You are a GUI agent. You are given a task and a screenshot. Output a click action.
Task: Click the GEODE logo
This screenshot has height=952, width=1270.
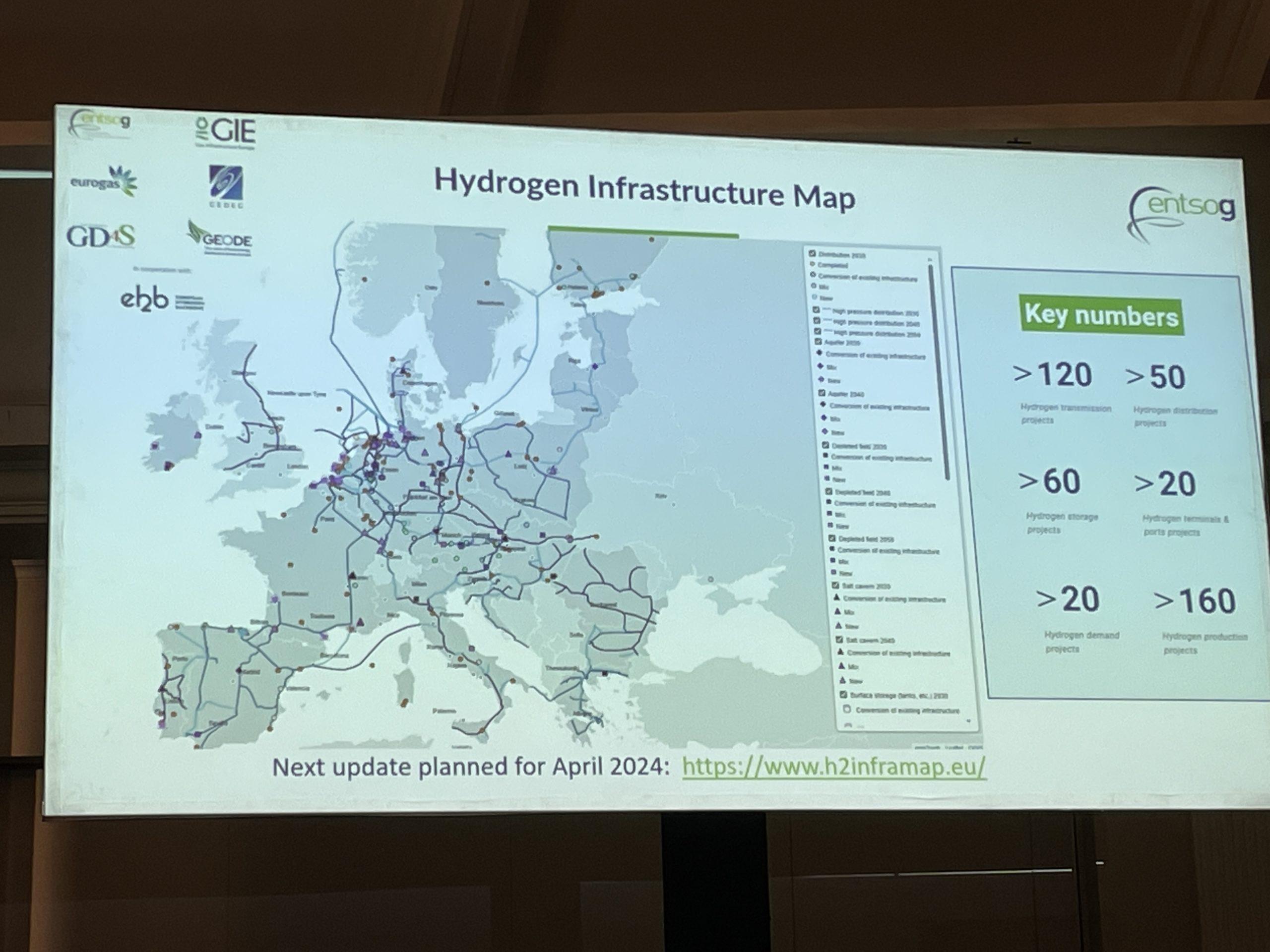(219, 238)
